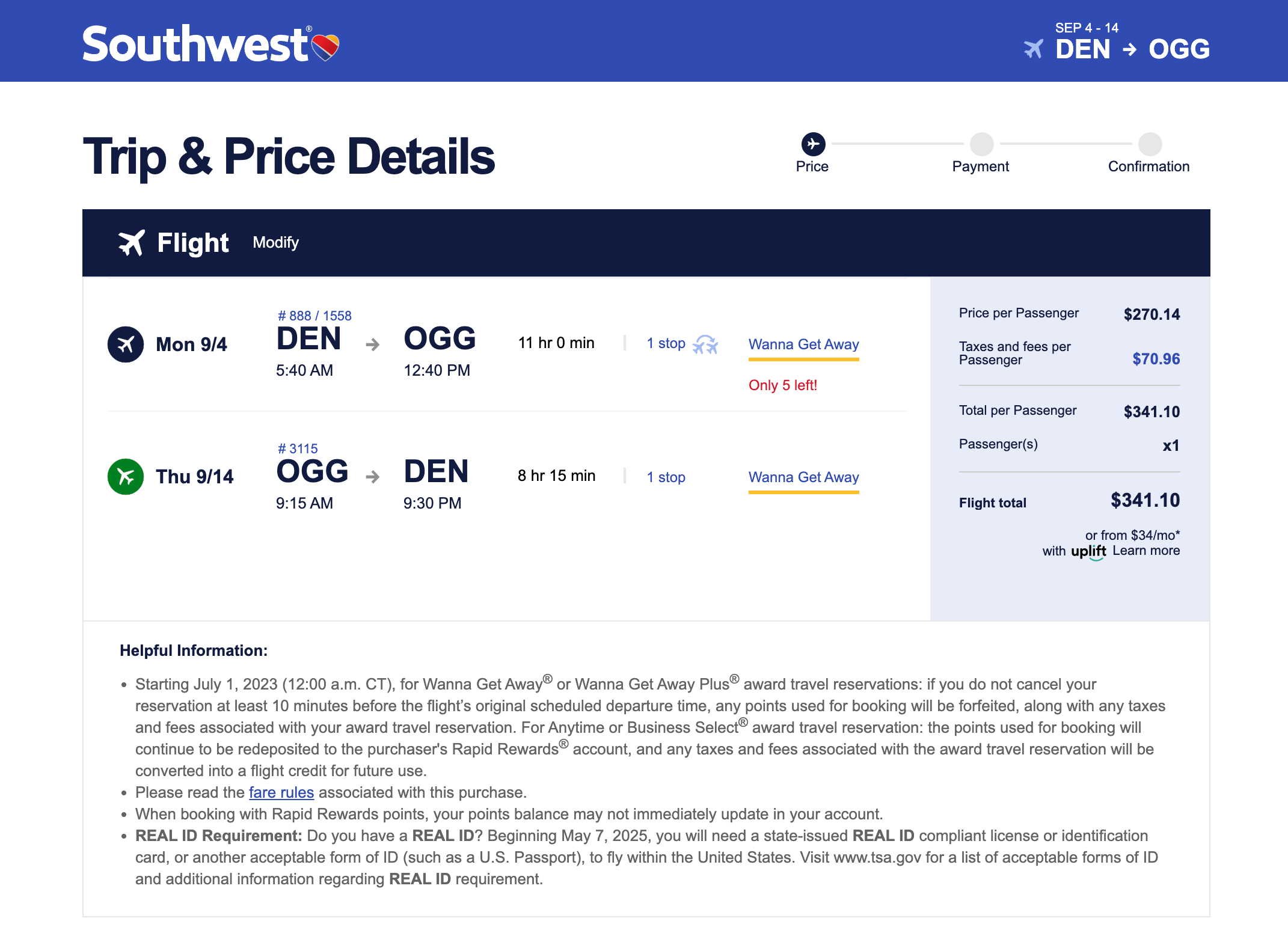Click Learn more about uplift payments
Viewport: 1288px width, 939px height.
coord(1146,551)
